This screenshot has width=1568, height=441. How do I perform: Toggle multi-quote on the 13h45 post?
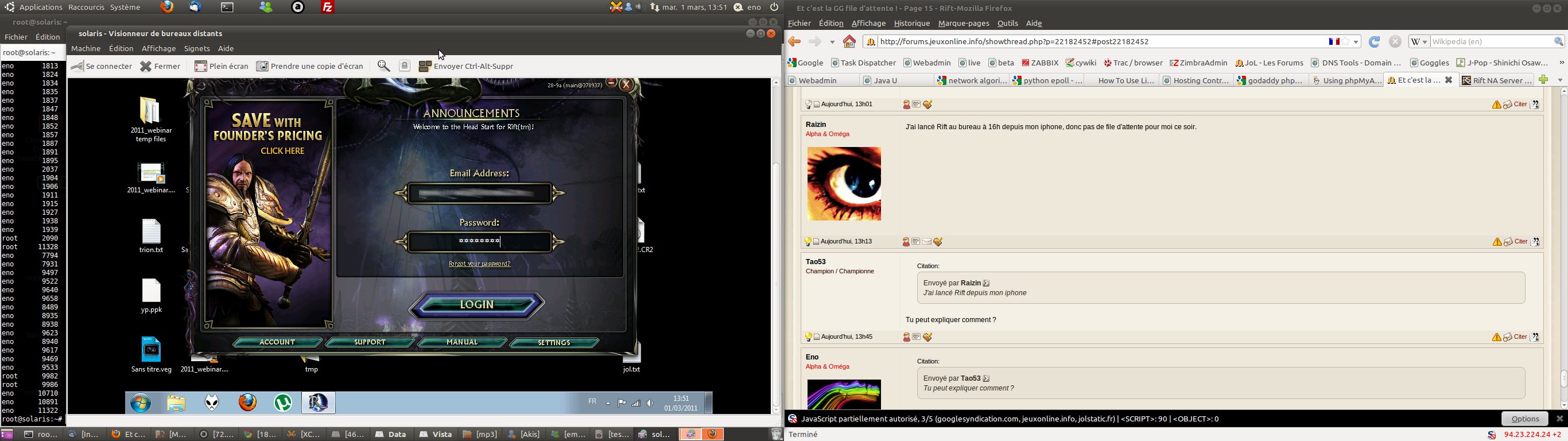(x=1535, y=338)
